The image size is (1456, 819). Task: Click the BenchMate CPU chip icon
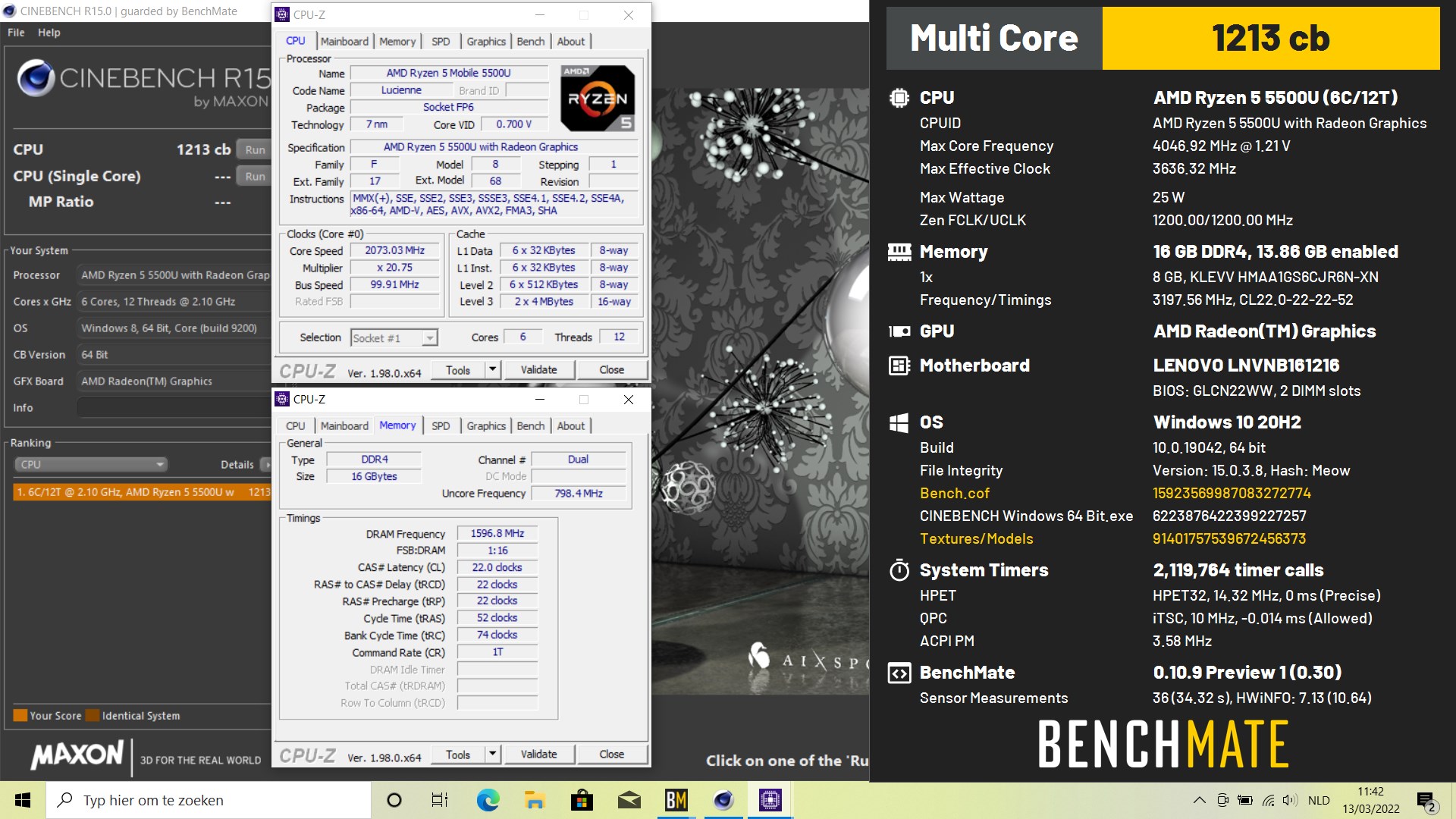pos(899,98)
